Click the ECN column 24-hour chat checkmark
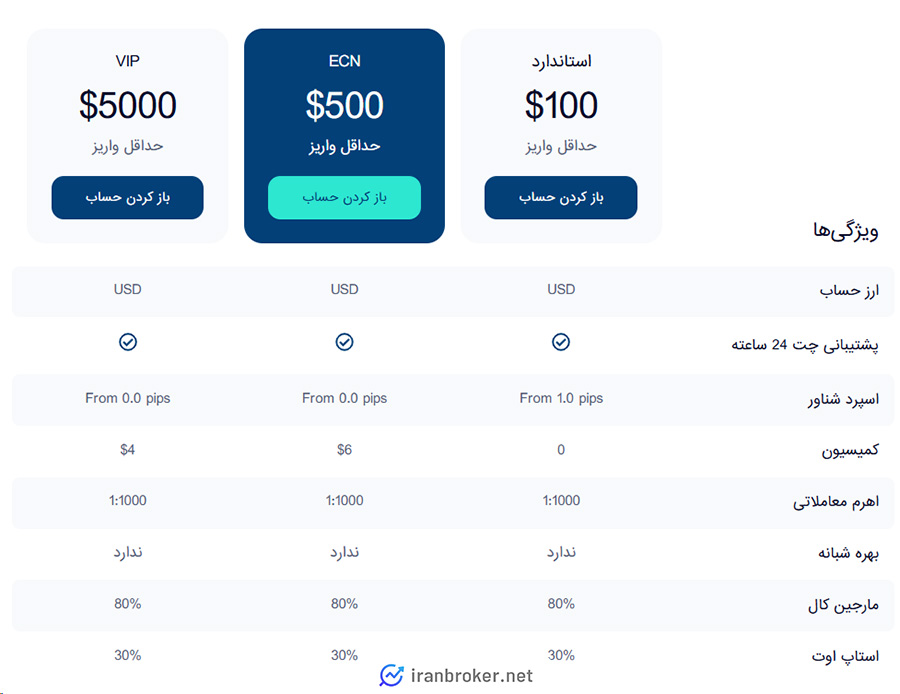 [x=344, y=342]
